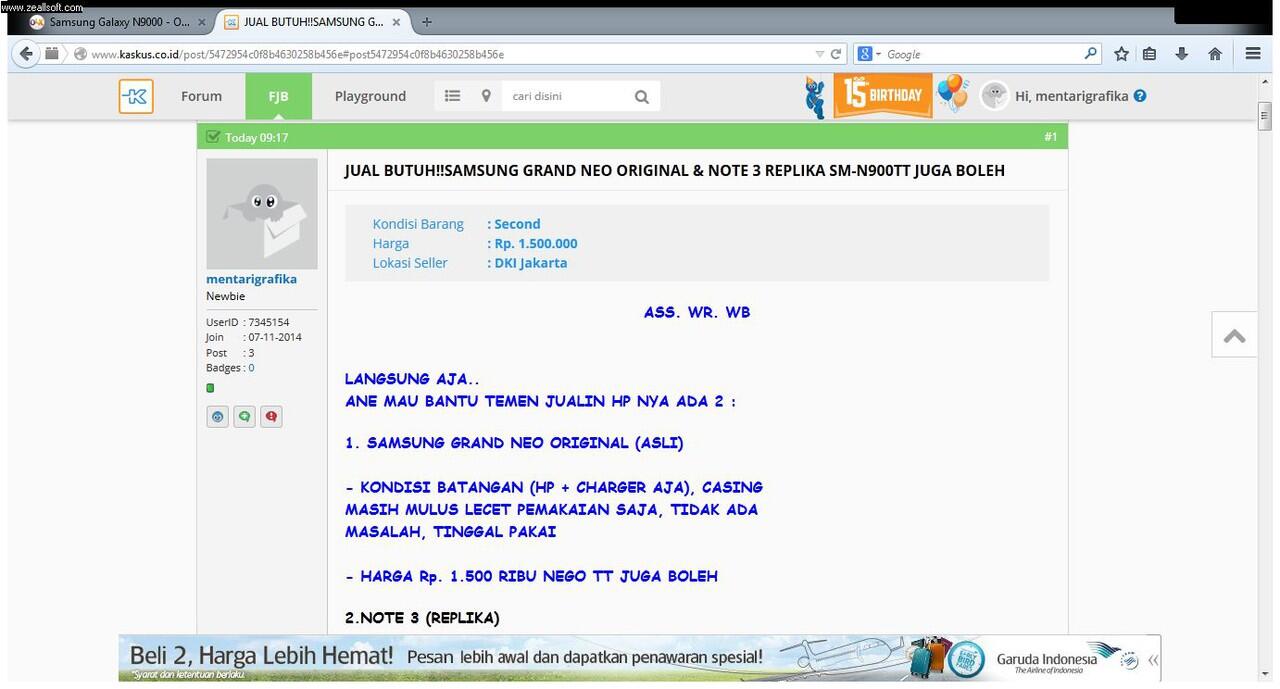This screenshot has height=689, width=1280.
Task: Tick the checkbox beside Today 09:17
Action: (212, 137)
